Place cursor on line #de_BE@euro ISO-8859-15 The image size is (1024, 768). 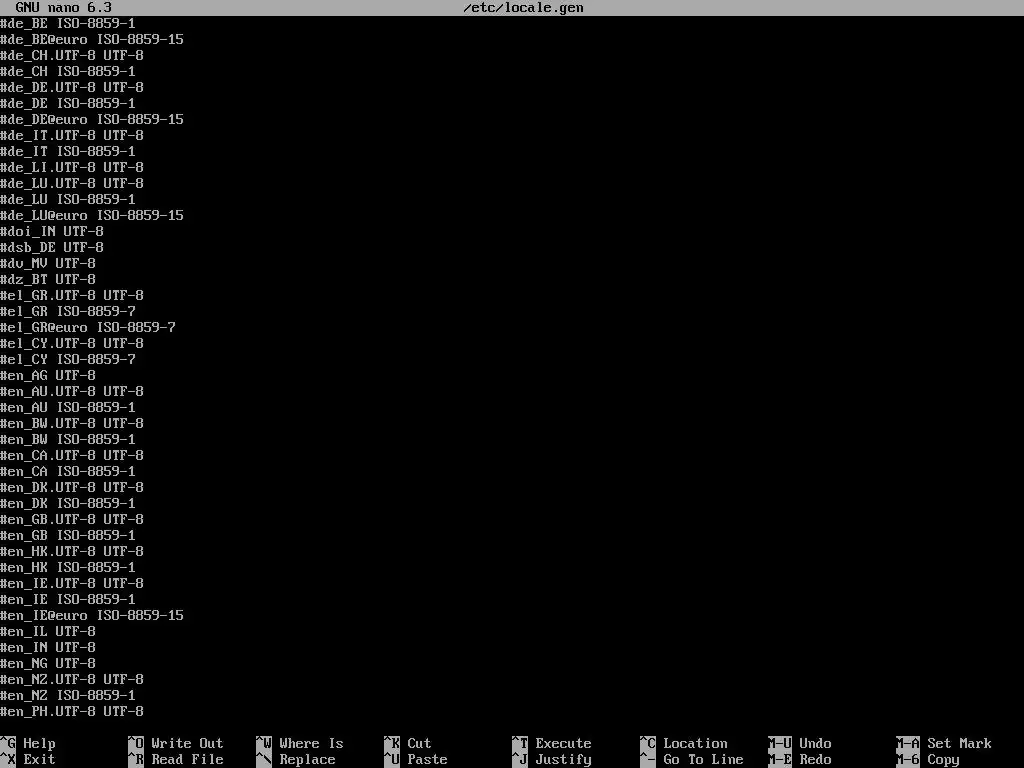(x=92, y=39)
